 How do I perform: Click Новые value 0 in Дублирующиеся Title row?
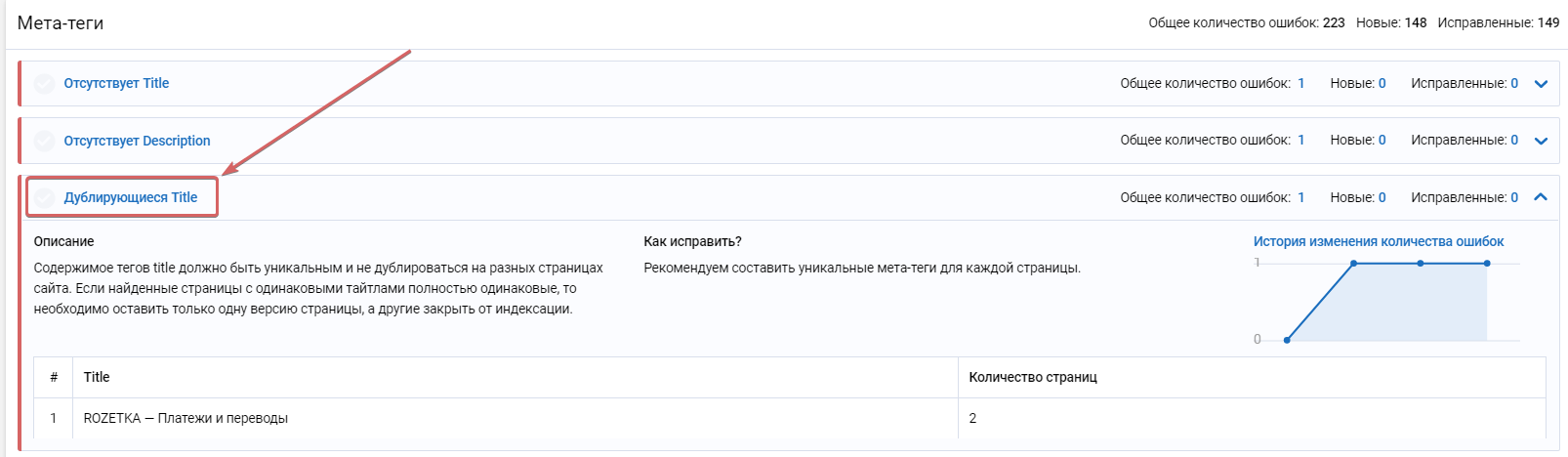(x=1382, y=197)
